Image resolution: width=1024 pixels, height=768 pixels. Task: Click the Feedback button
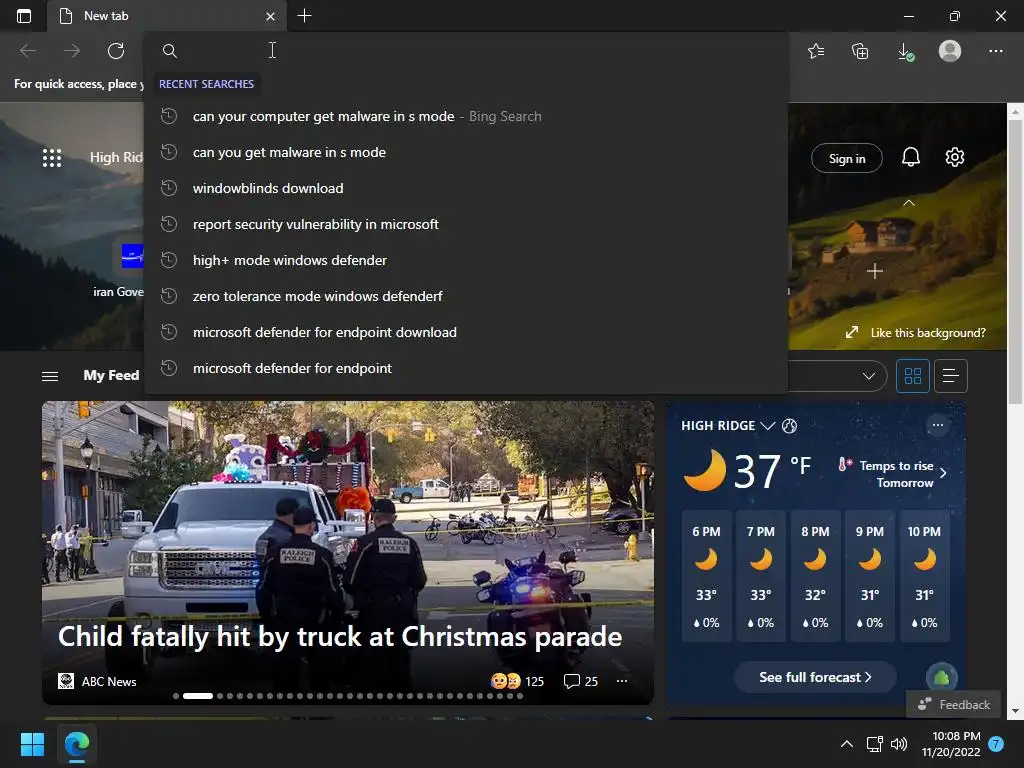tap(953, 705)
